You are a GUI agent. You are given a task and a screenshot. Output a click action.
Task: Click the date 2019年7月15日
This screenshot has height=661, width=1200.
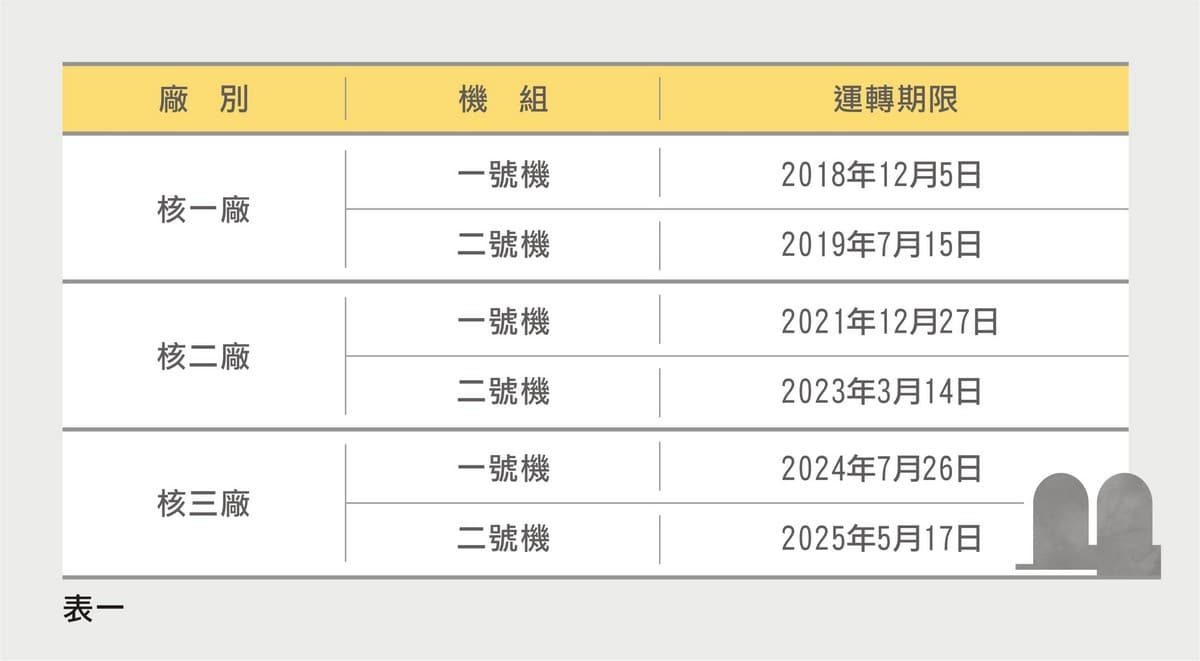click(x=881, y=245)
